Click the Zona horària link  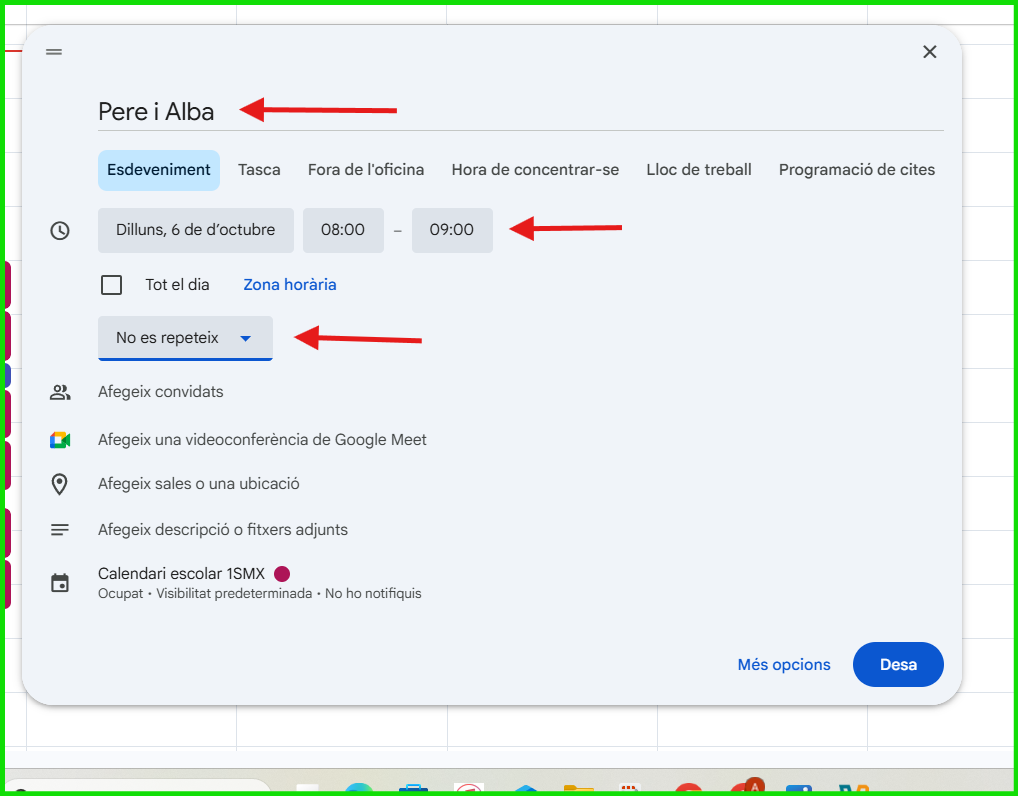(x=290, y=285)
